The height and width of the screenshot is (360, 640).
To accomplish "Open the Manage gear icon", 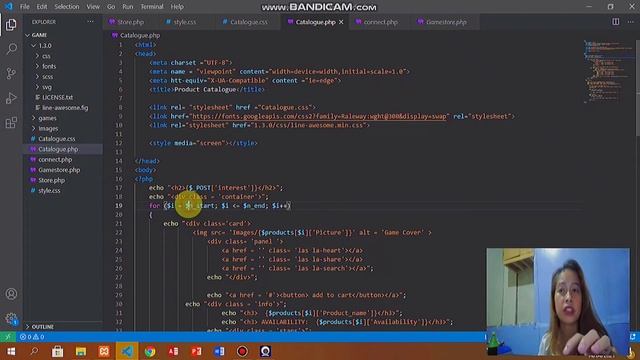I will [x=11, y=318].
